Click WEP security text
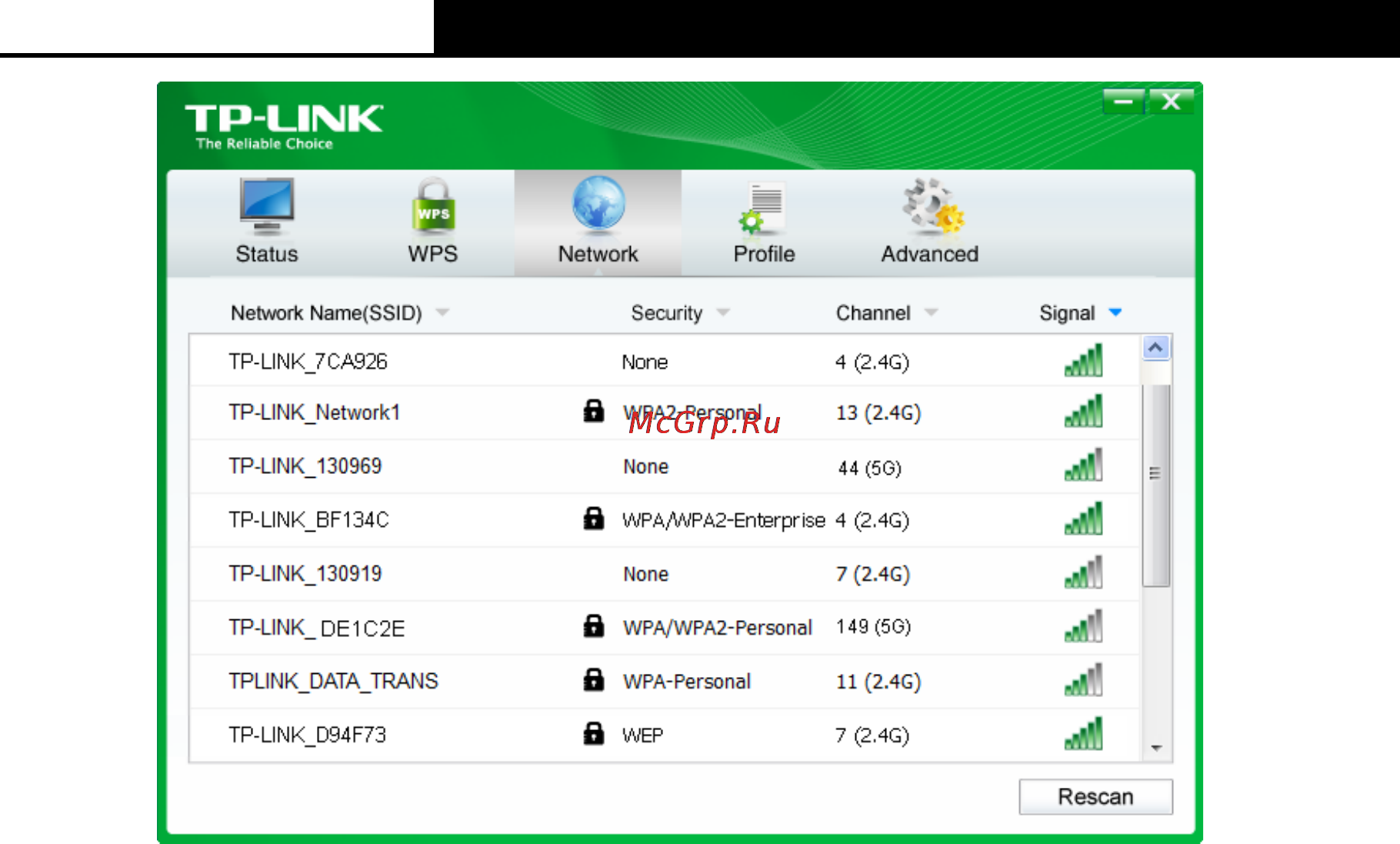Viewport: 1400px width, 844px height. click(642, 736)
